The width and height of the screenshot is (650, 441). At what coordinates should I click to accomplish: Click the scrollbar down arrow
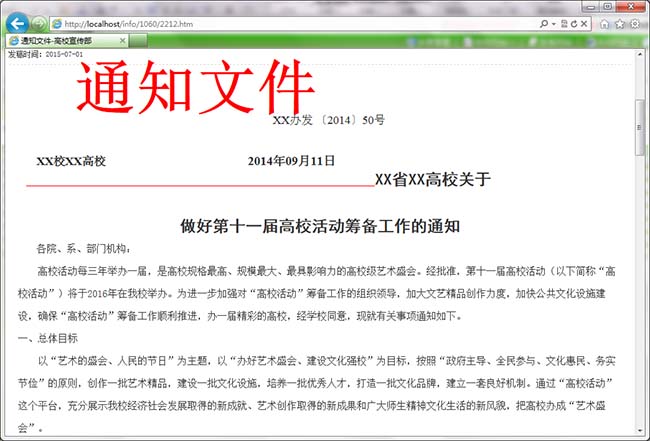pyautogui.click(x=641, y=434)
